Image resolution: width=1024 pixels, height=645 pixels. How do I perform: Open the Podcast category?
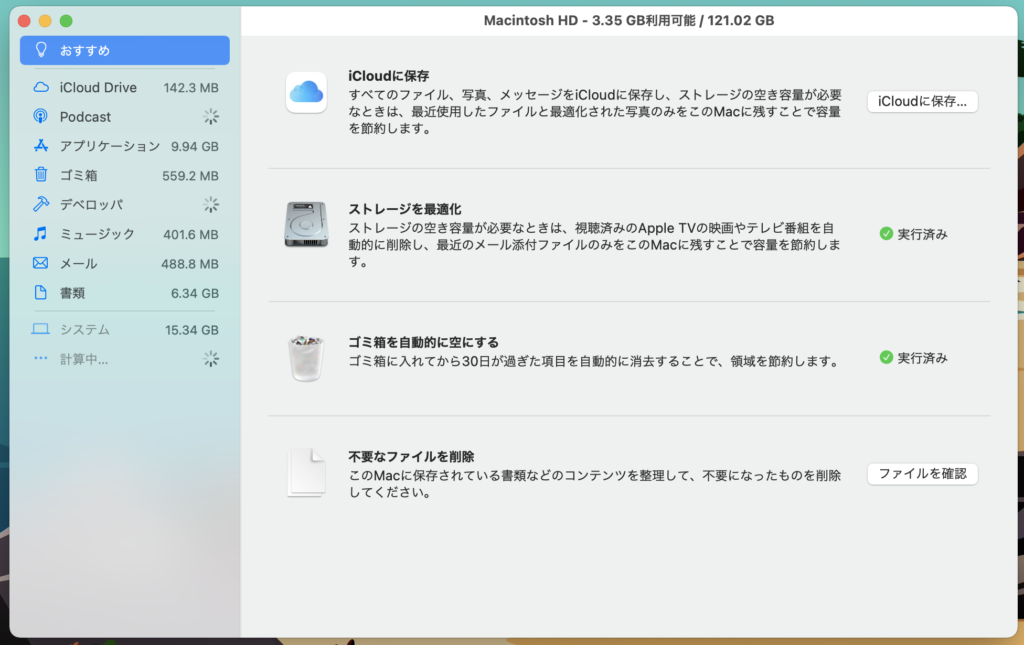(x=125, y=117)
